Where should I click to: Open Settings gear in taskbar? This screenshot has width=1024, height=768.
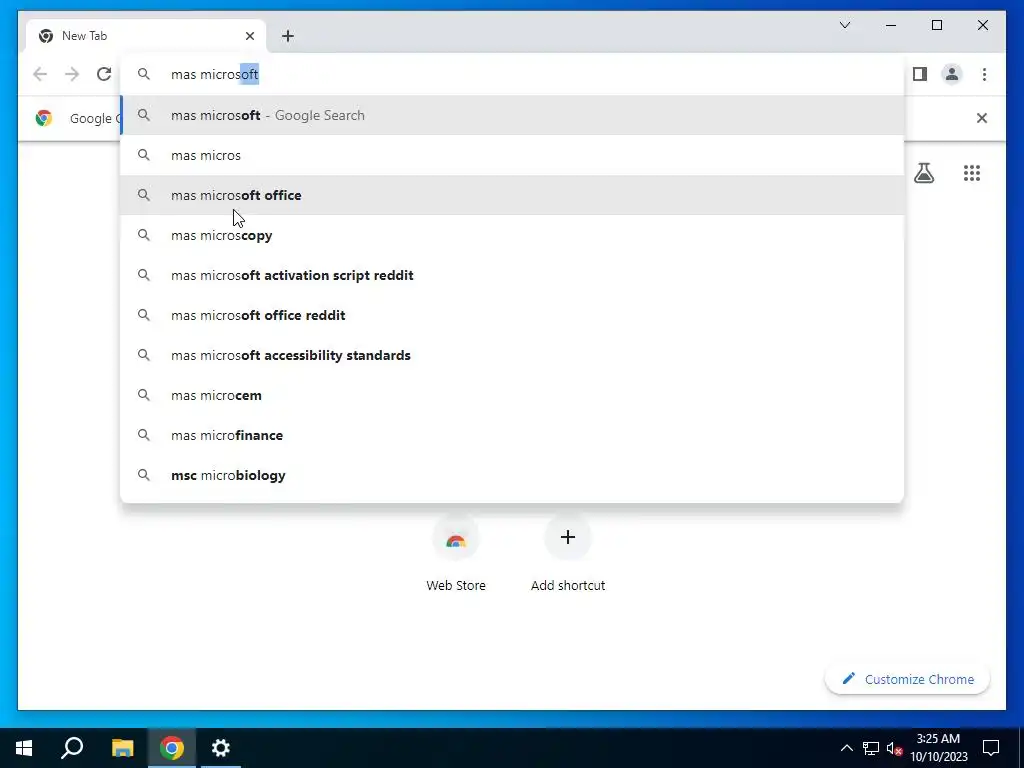pyautogui.click(x=221, y=748)
